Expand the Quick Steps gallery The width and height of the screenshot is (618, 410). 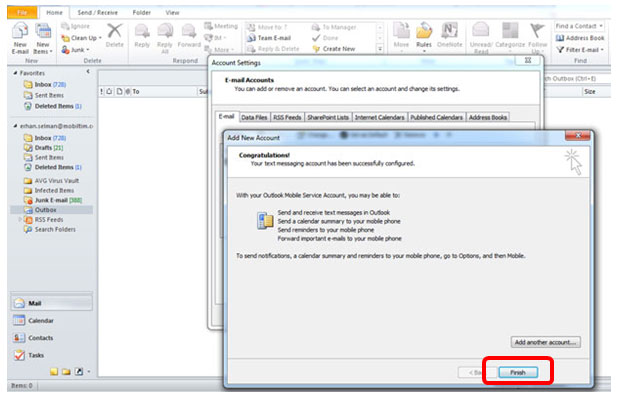pyautogui.click(x=380, y=49)
